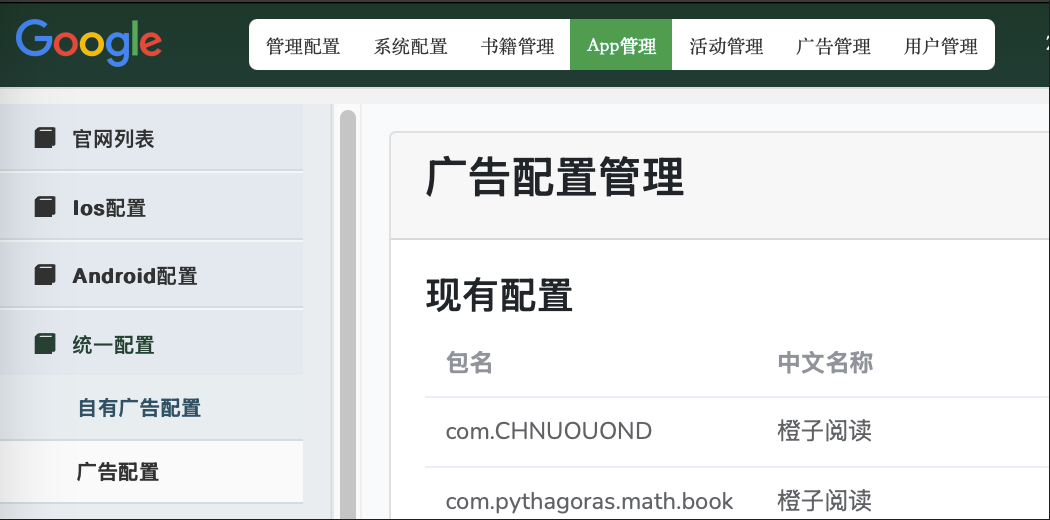Click the Google logo
This screenshot has height=520, width=1050.
89,43
